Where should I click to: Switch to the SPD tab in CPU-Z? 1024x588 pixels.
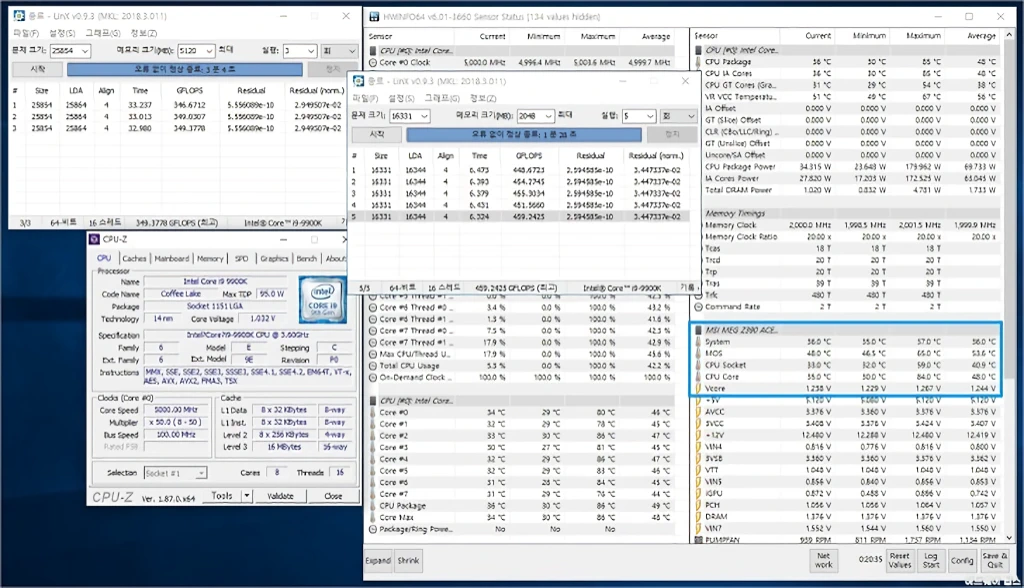[242, 259]
